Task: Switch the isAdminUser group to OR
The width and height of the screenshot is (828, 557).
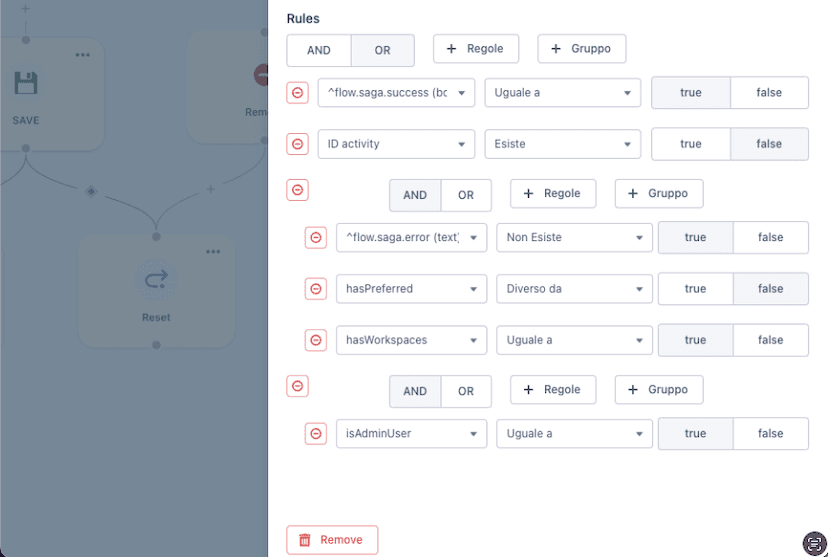Action: click(x=466, y=391)
